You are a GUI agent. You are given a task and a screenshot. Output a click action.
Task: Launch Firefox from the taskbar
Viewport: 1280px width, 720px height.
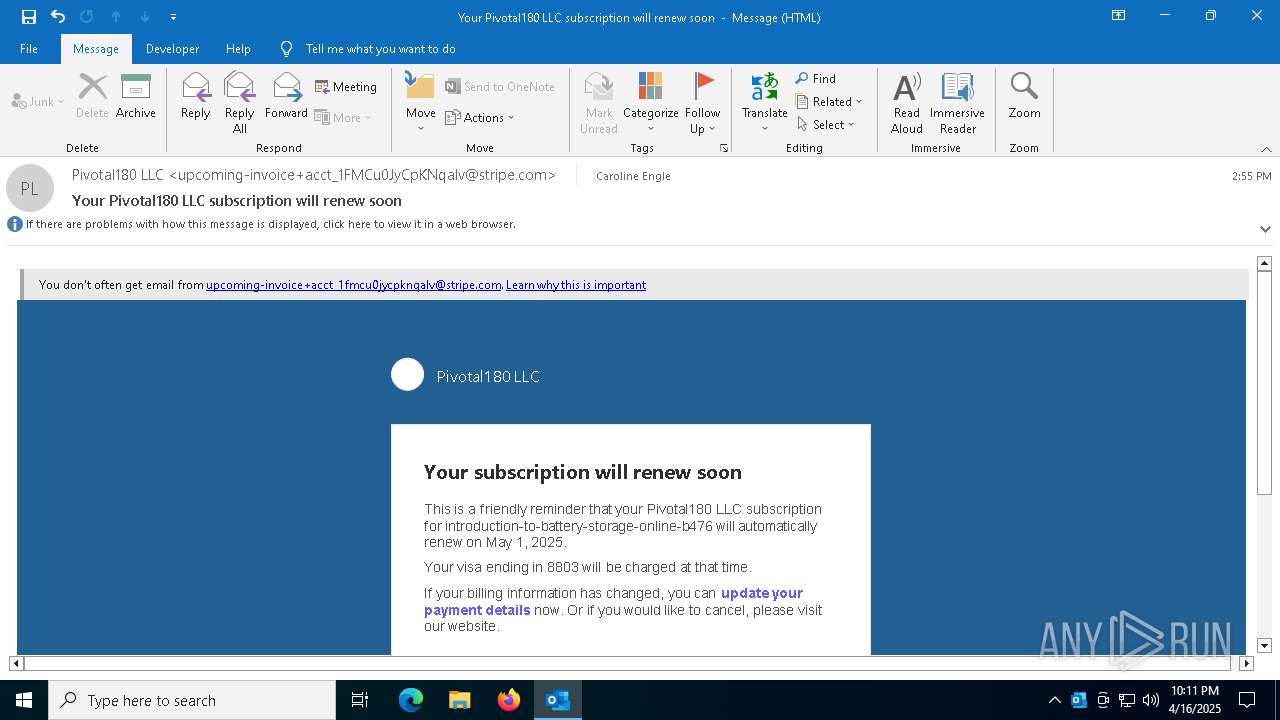point(508,700)
